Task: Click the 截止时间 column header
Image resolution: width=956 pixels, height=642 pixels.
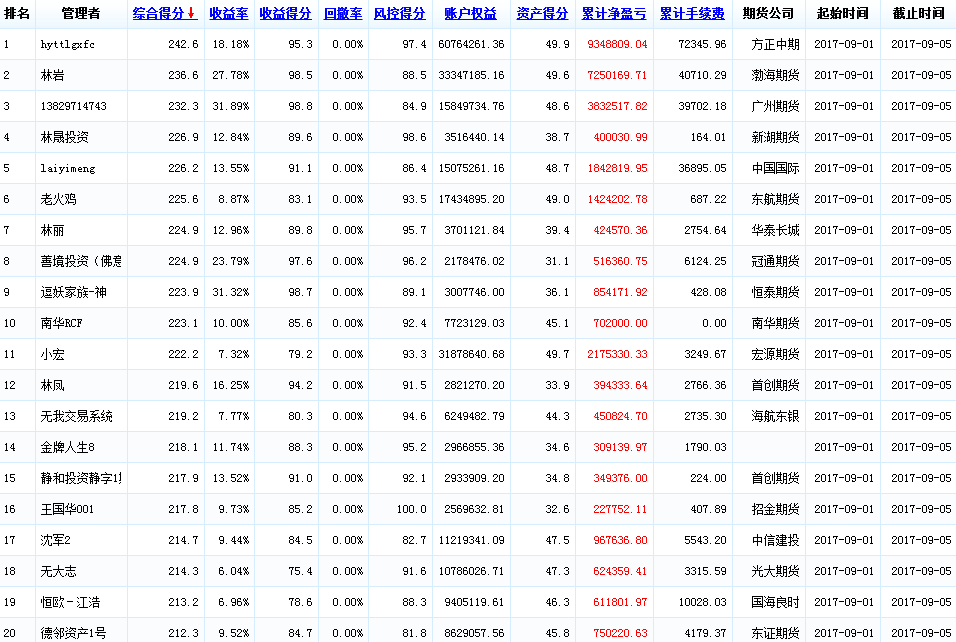Action: (x=918, y=13)
